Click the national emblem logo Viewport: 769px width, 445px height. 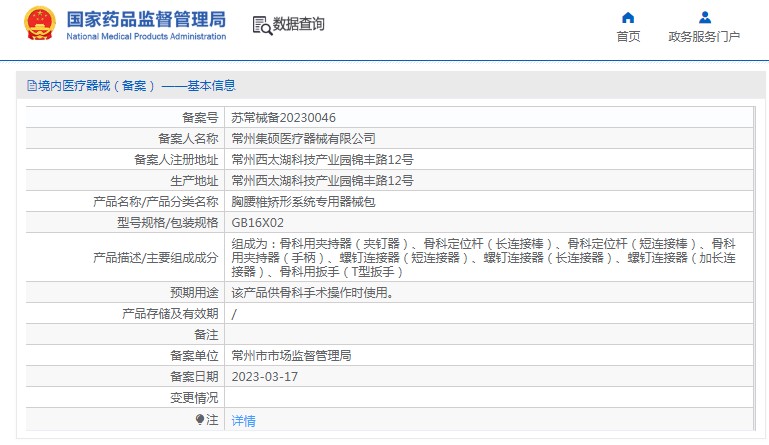tap(39, 23)
